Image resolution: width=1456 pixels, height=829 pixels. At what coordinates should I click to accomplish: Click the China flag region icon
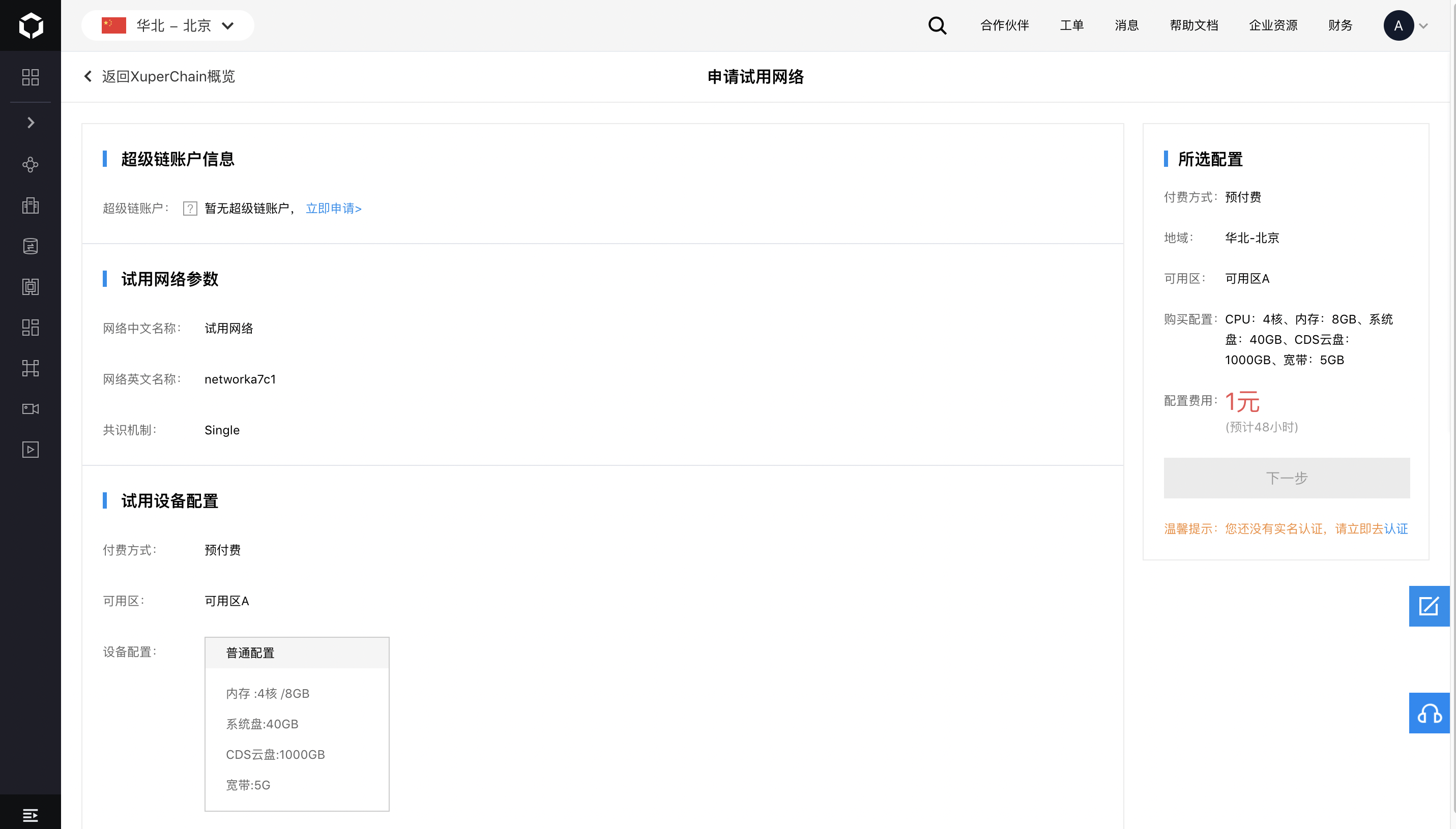(114, 25)
